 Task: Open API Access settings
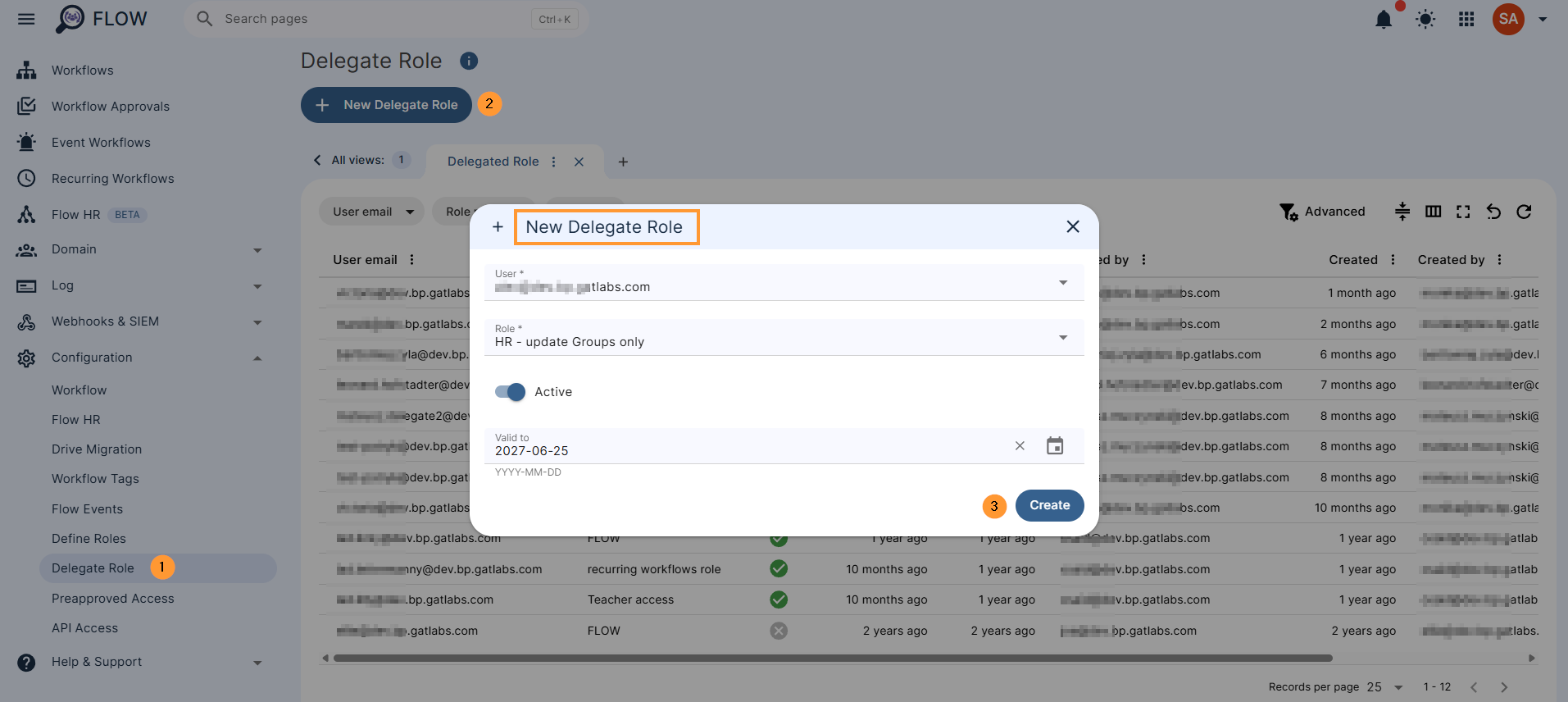tap(84, 628)
